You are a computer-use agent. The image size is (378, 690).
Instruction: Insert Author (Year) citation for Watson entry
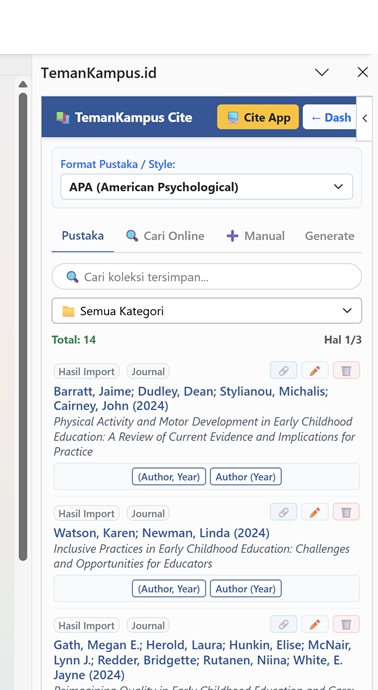246,588
